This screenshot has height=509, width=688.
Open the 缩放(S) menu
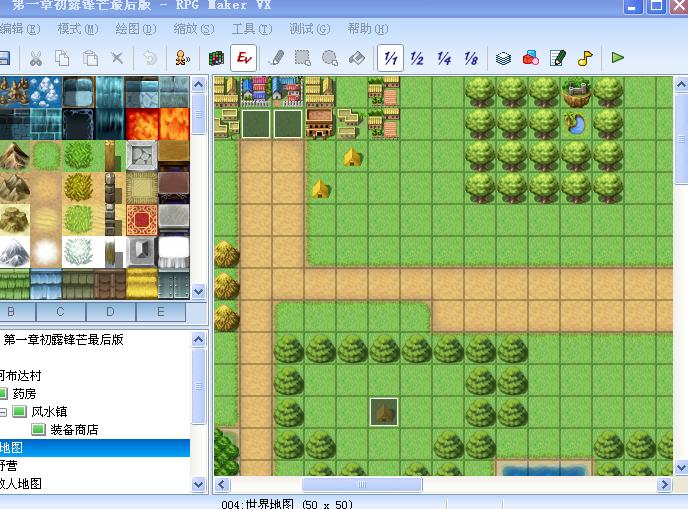pyautogui.click(x=194, y=29)
